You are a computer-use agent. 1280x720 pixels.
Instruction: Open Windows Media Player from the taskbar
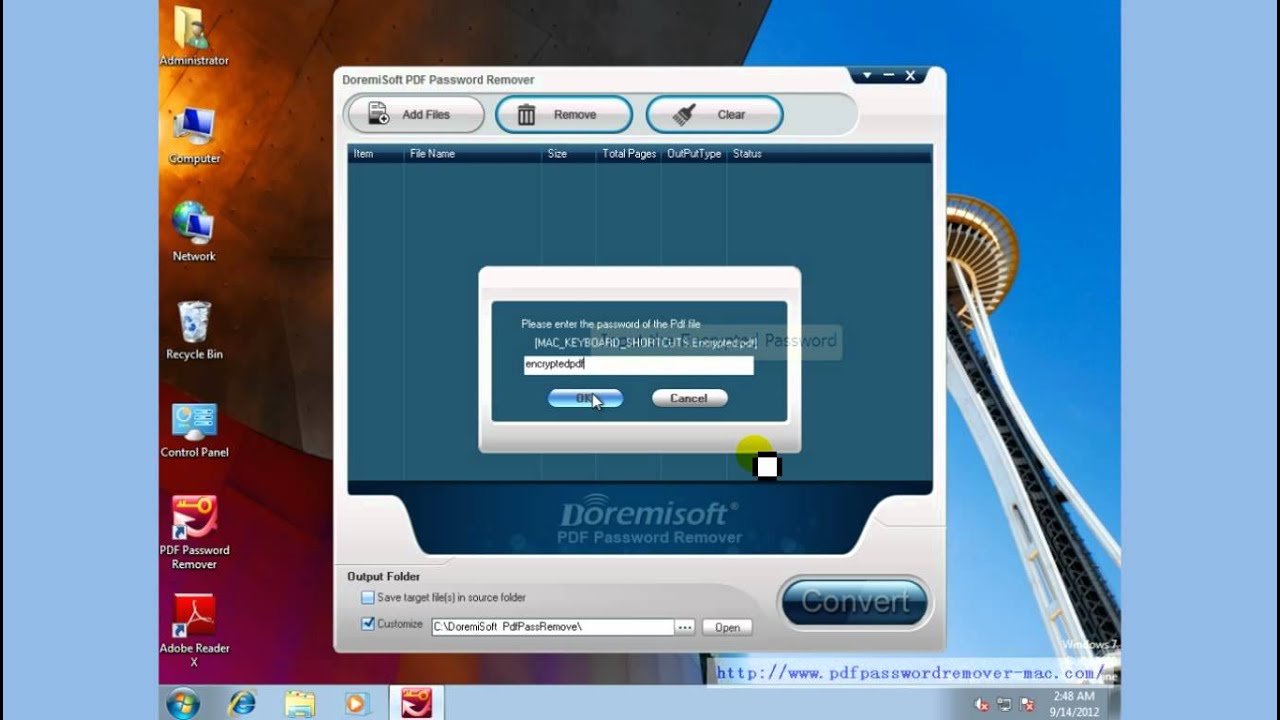[x=358, y=703]
